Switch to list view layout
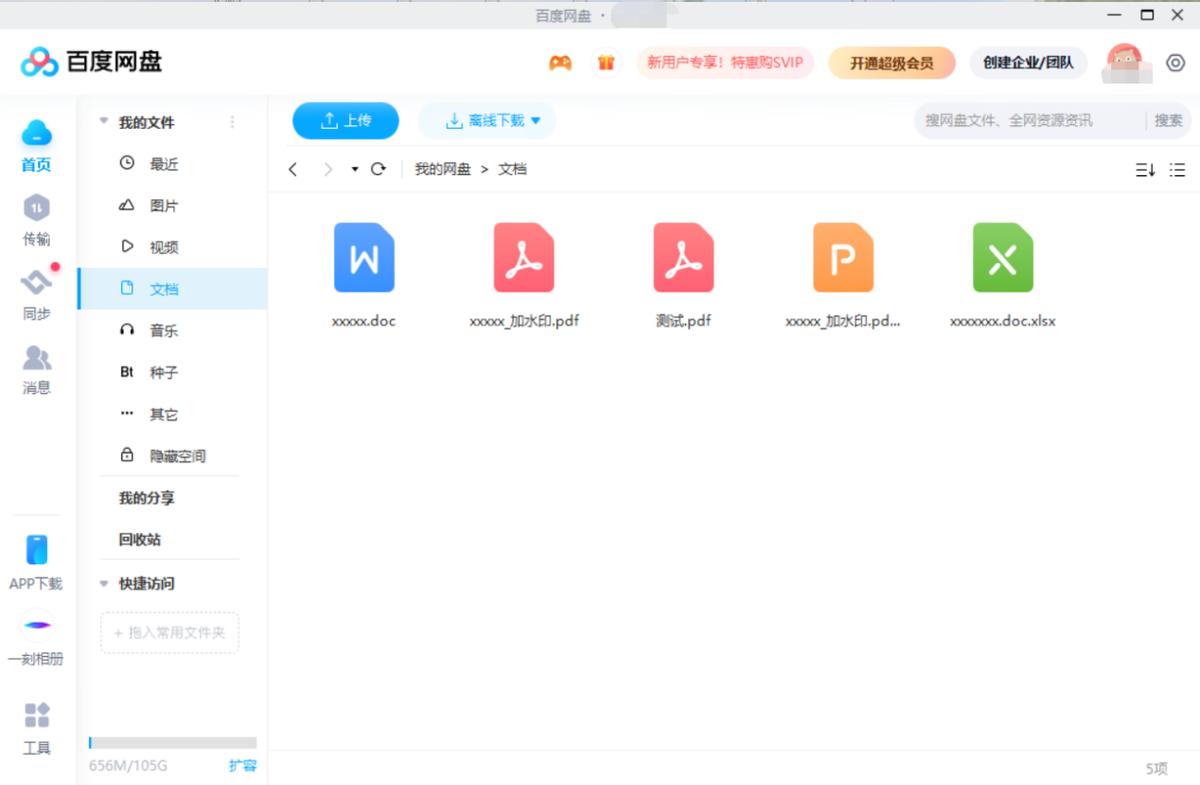 tap(1178, 170)
